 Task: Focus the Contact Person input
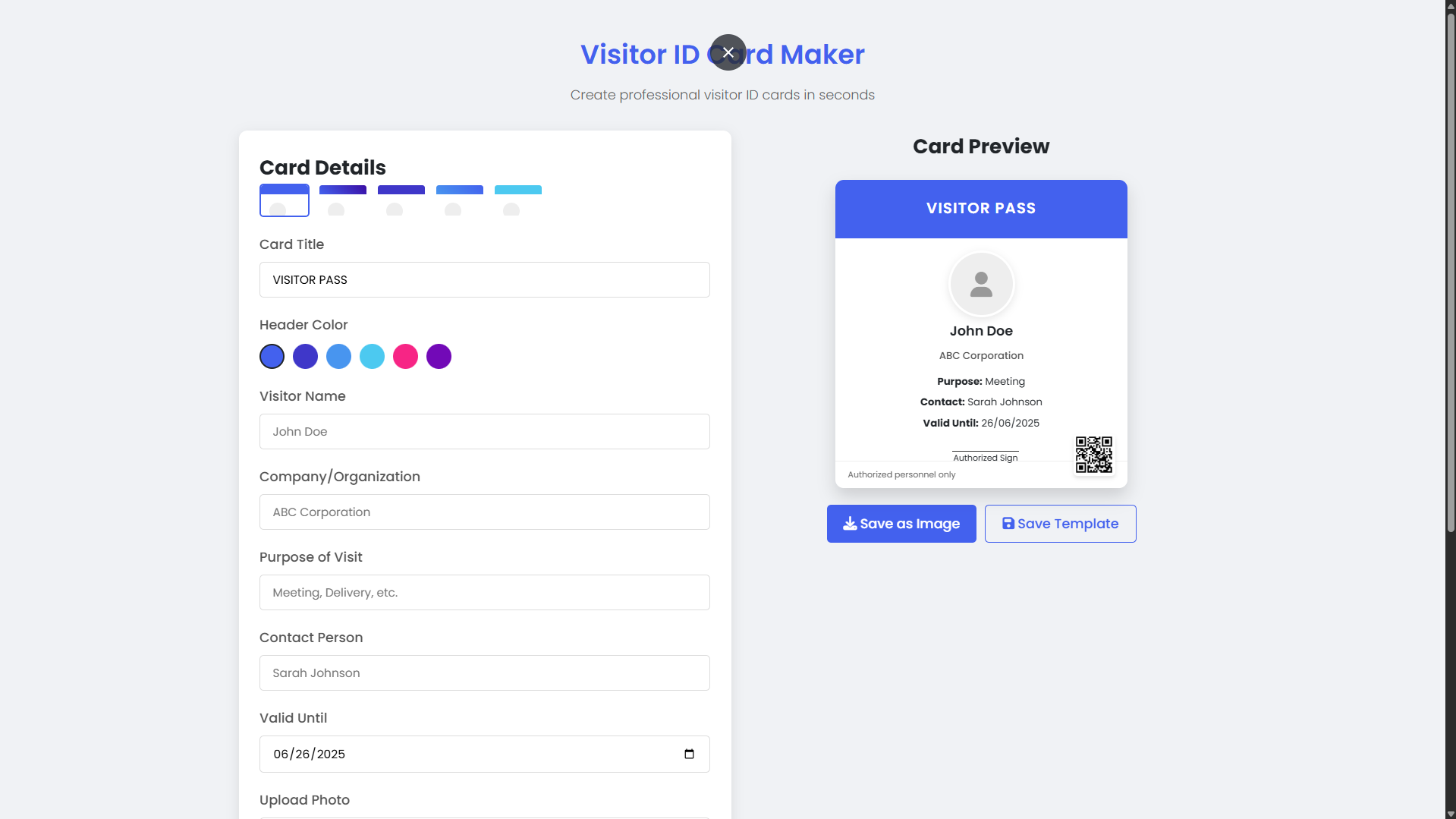click(485, 673)
